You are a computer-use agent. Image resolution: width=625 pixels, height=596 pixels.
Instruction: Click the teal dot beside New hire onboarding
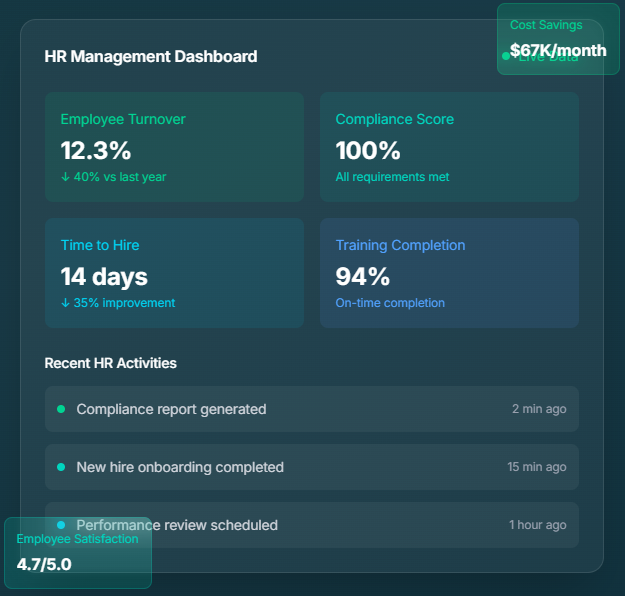click(61, 467)
